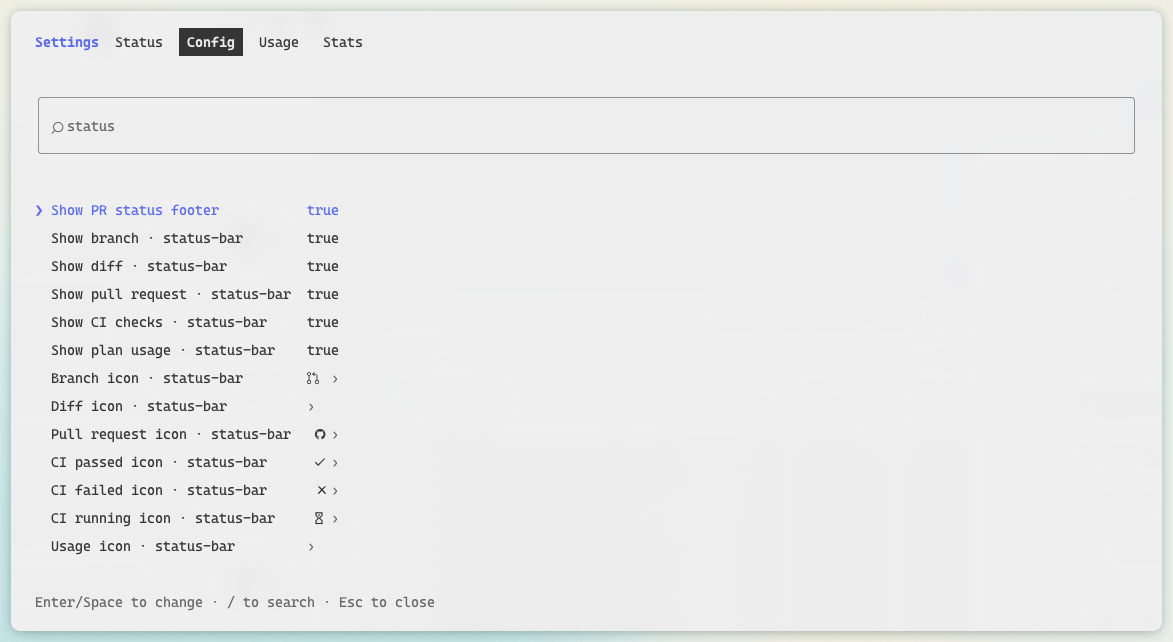
Task: Toggle true value for Show CI checks
Action: [322, 322]
